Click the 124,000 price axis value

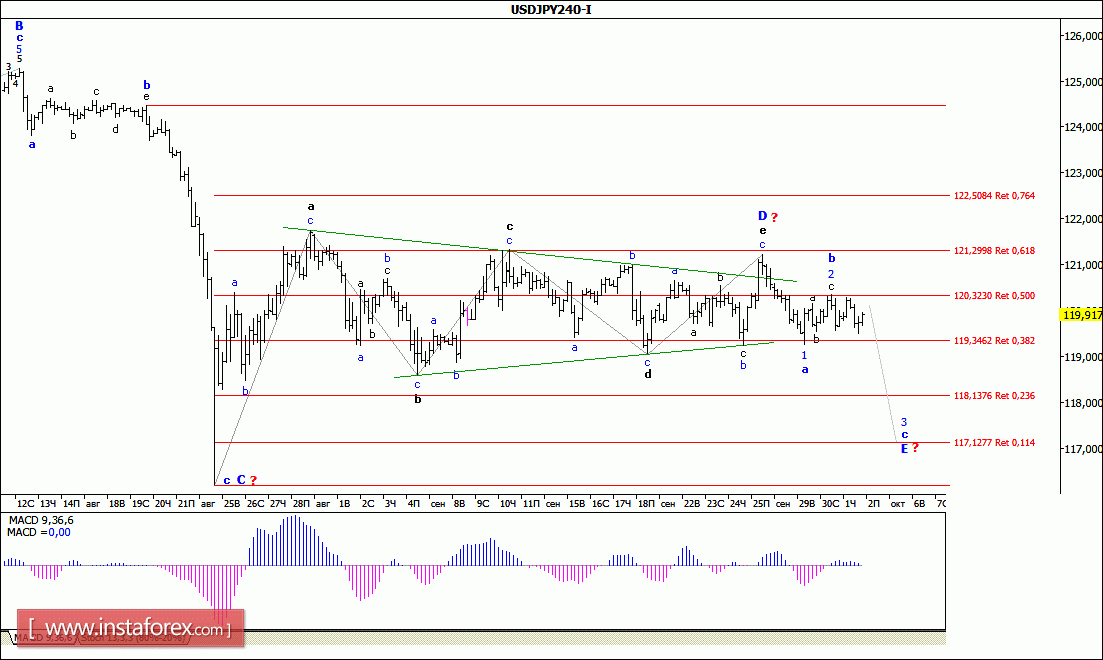(x=1083, y=127)
